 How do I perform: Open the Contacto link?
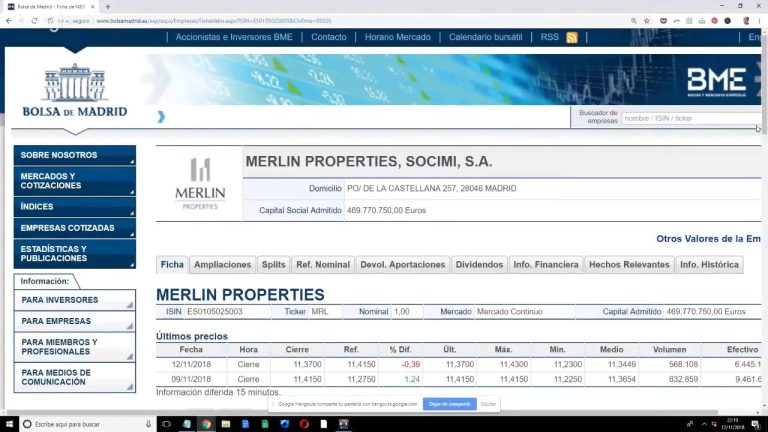click(x=329, y=37)
